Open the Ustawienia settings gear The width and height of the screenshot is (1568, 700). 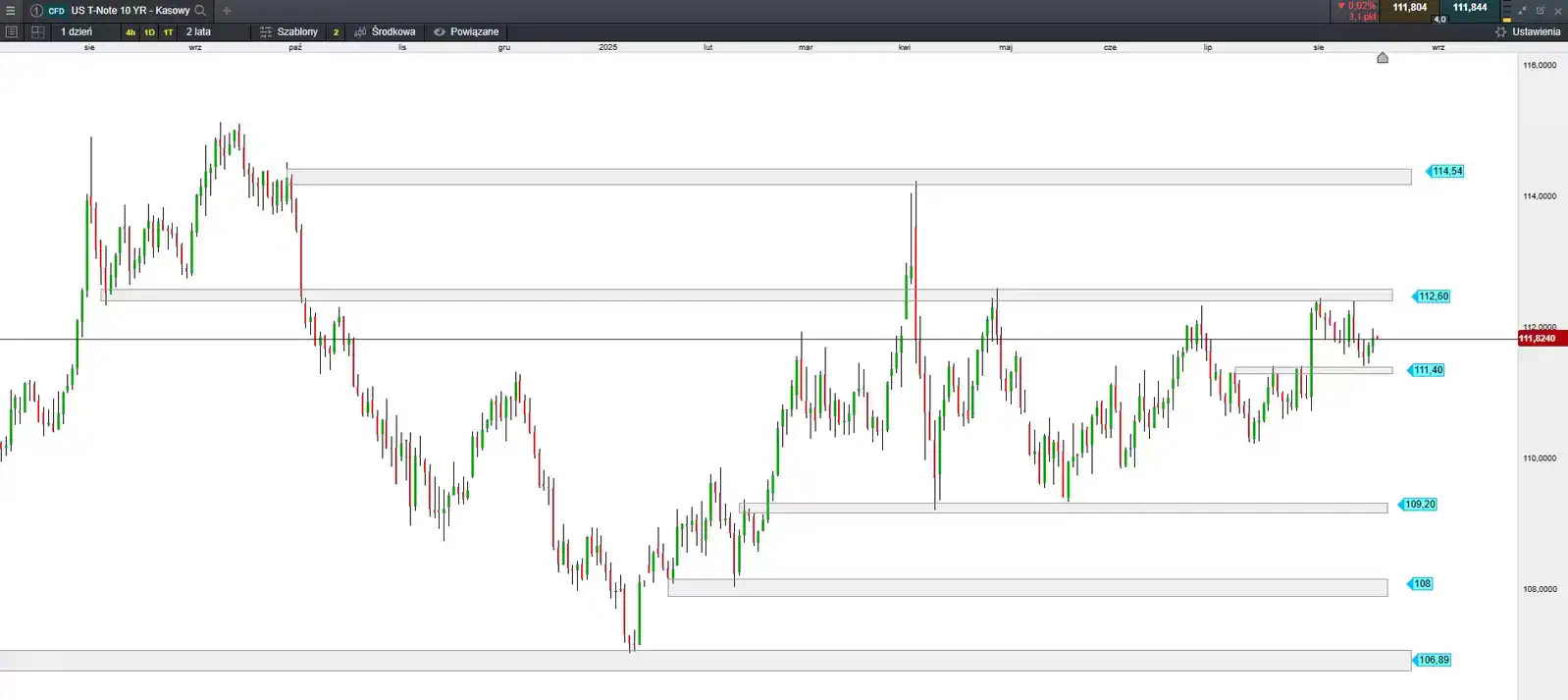1527,31
